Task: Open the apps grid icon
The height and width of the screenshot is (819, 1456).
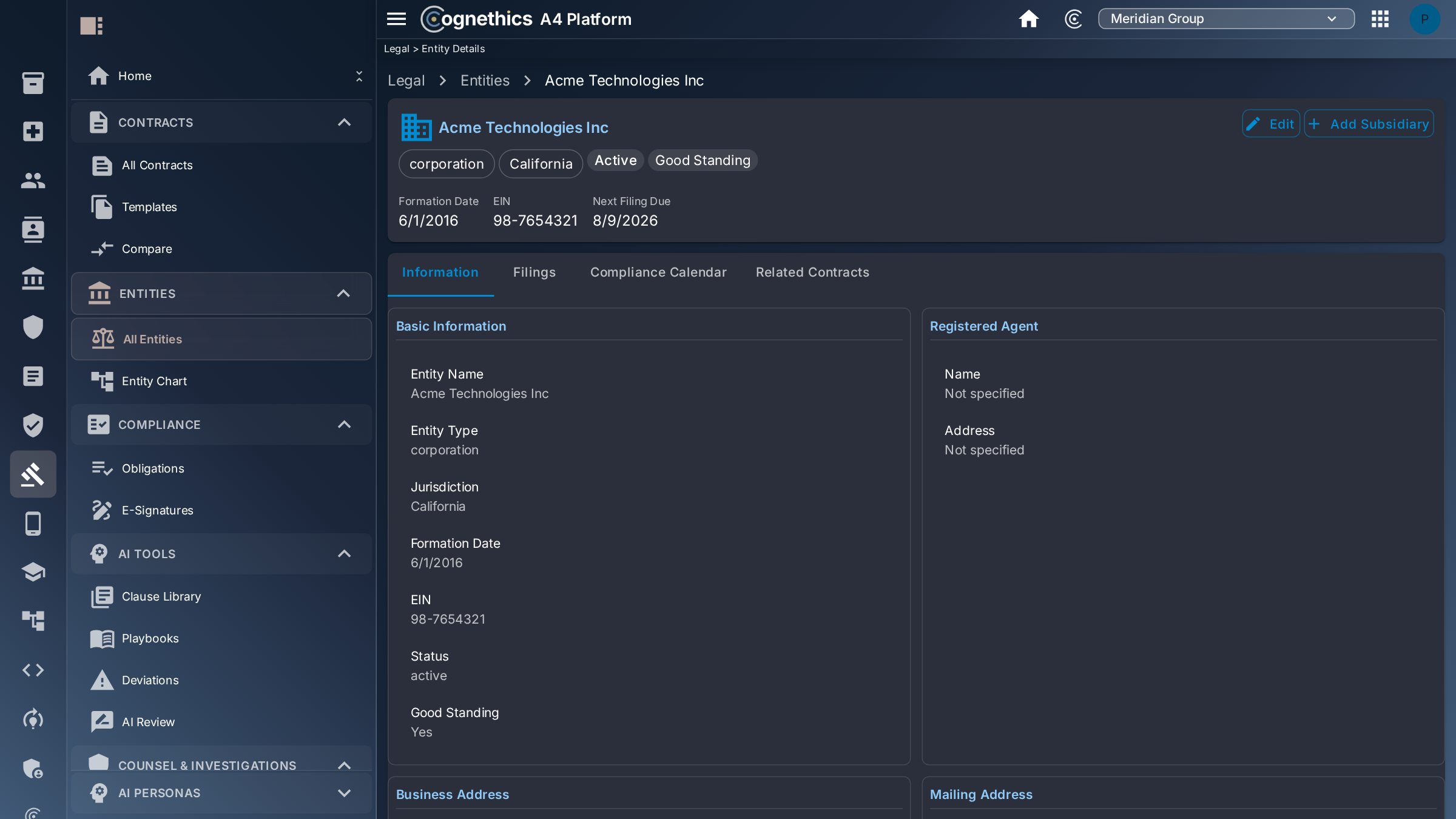Action: [1380, 19]
